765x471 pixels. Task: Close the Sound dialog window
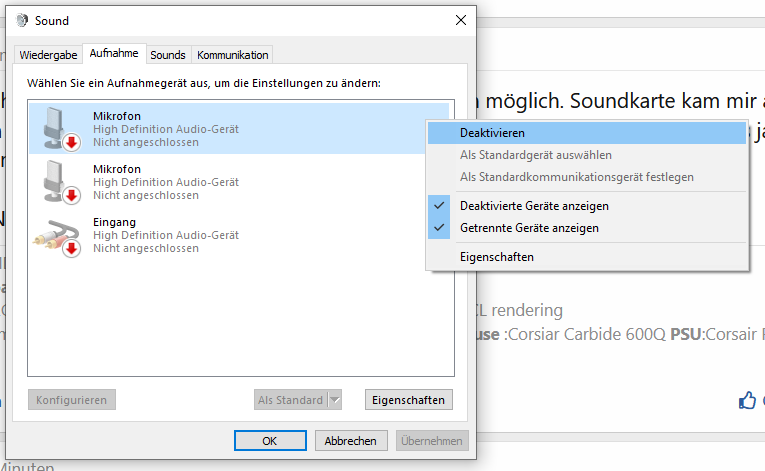tap(460, 20)
